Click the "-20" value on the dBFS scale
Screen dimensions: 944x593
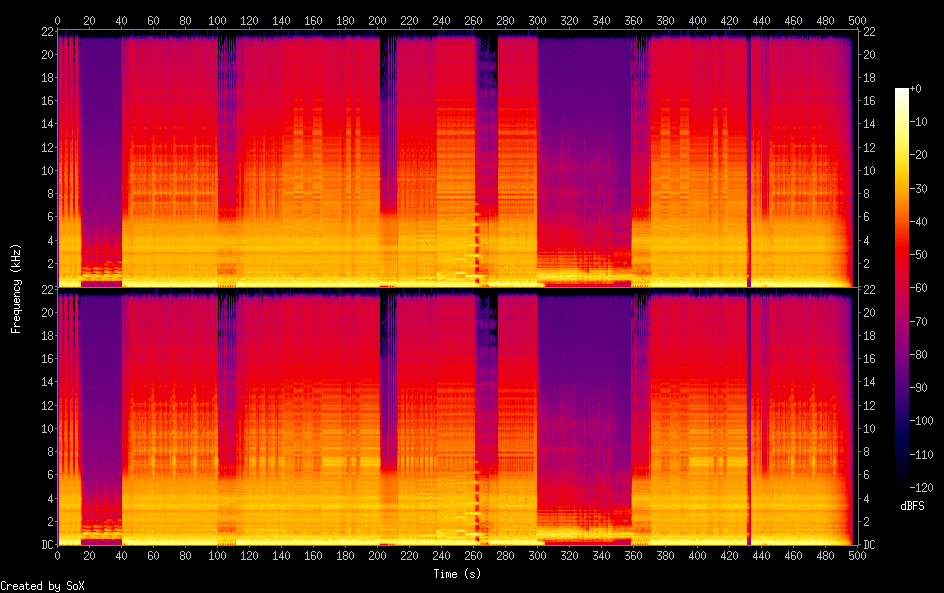pos(918,155)
